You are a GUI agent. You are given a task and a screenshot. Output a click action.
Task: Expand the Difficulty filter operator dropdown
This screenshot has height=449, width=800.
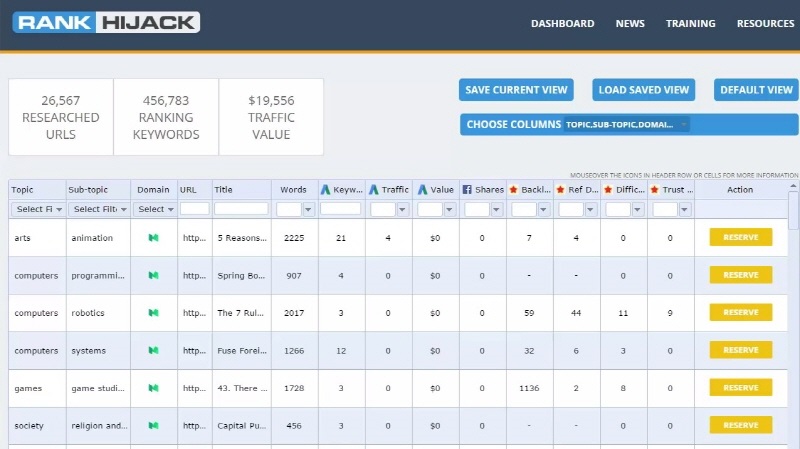(637, 210)
